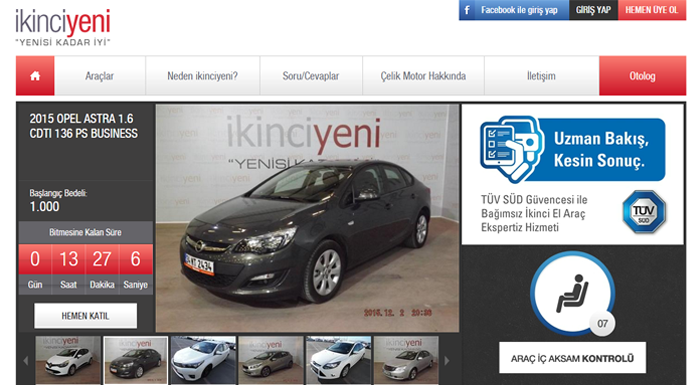This screenshot has width=700, height=385.
Task: Click the Başlangıç Bedeli label
Action: pyautogui.click(x=58, y=193)
